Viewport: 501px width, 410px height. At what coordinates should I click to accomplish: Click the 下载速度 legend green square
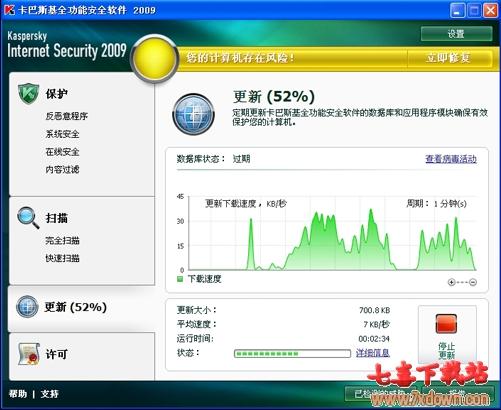tap(180, 279)
